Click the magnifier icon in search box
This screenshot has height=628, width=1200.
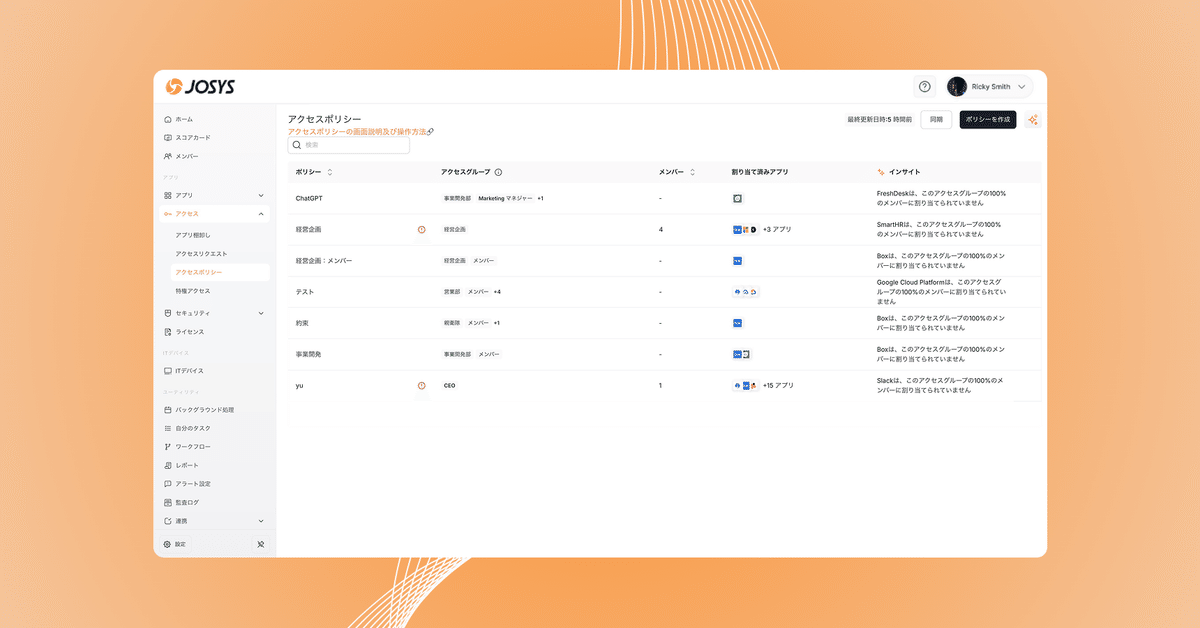click(x=297, y=145)
